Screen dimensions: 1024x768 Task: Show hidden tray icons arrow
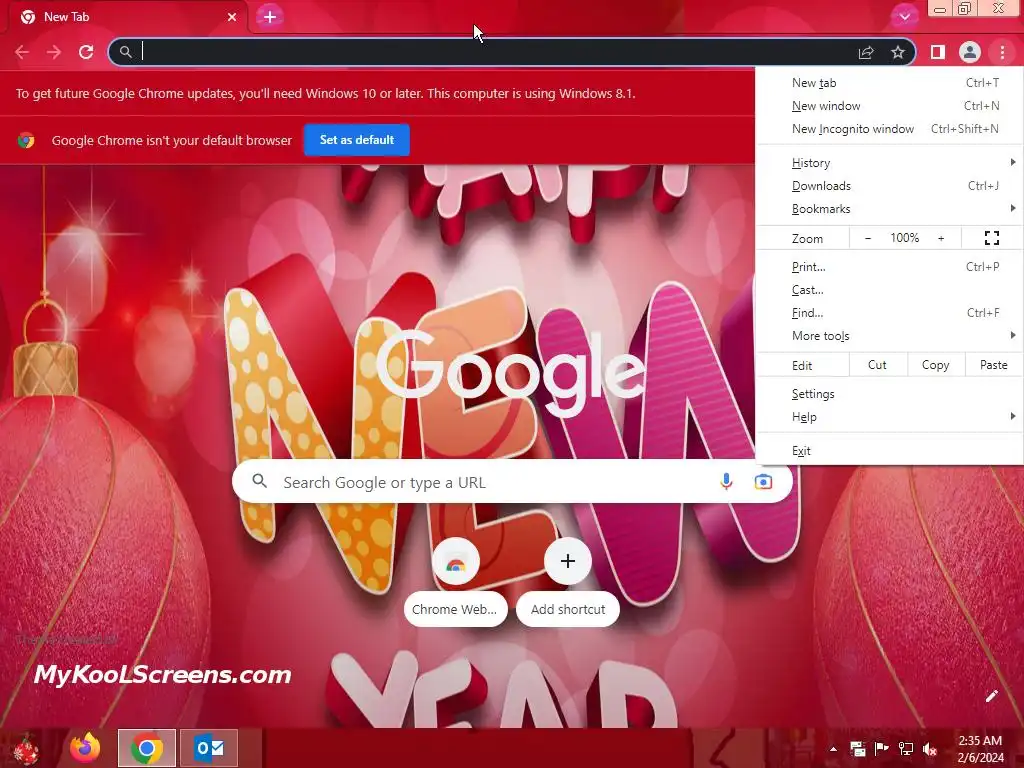(x=833, y=749)
